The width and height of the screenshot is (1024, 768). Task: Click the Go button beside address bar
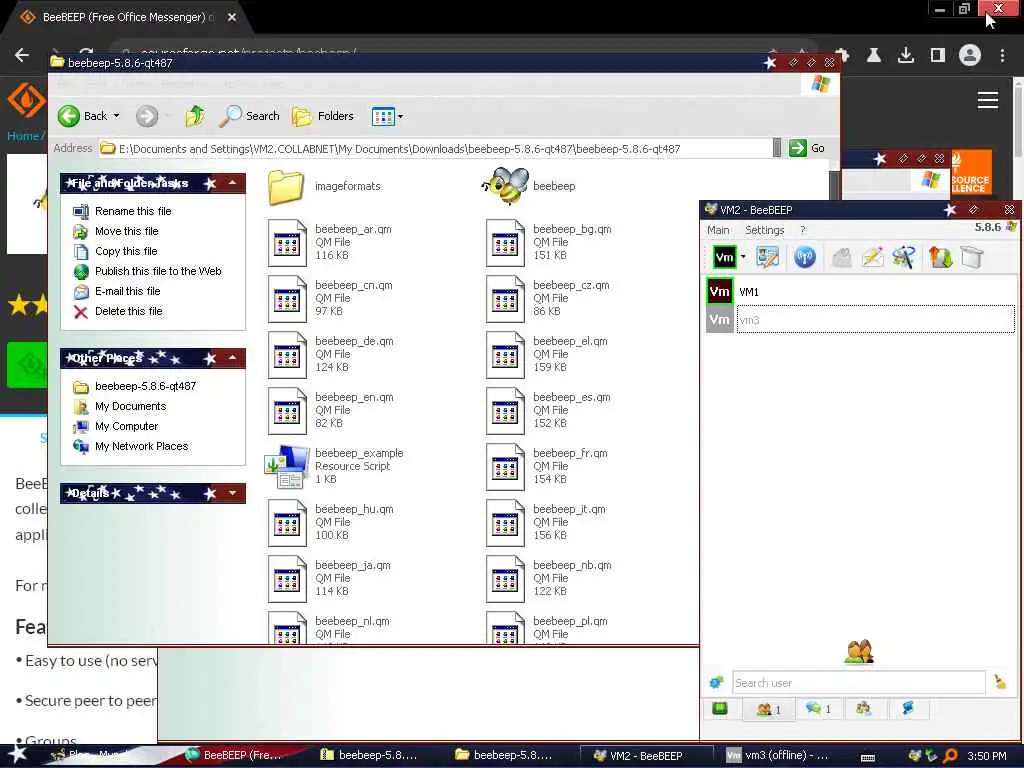807,148
